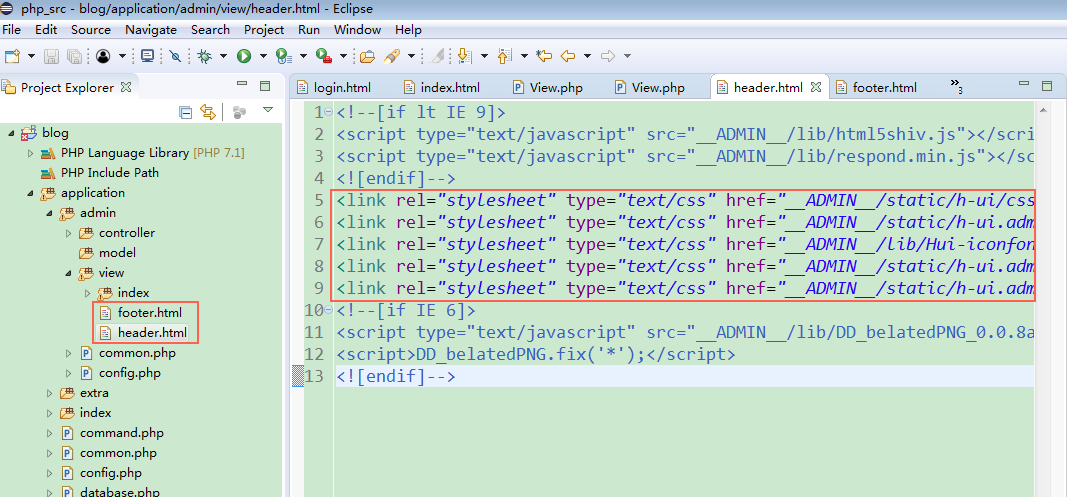
Task: Close the Project Explorer view
Action: click(x=125, y=87)
